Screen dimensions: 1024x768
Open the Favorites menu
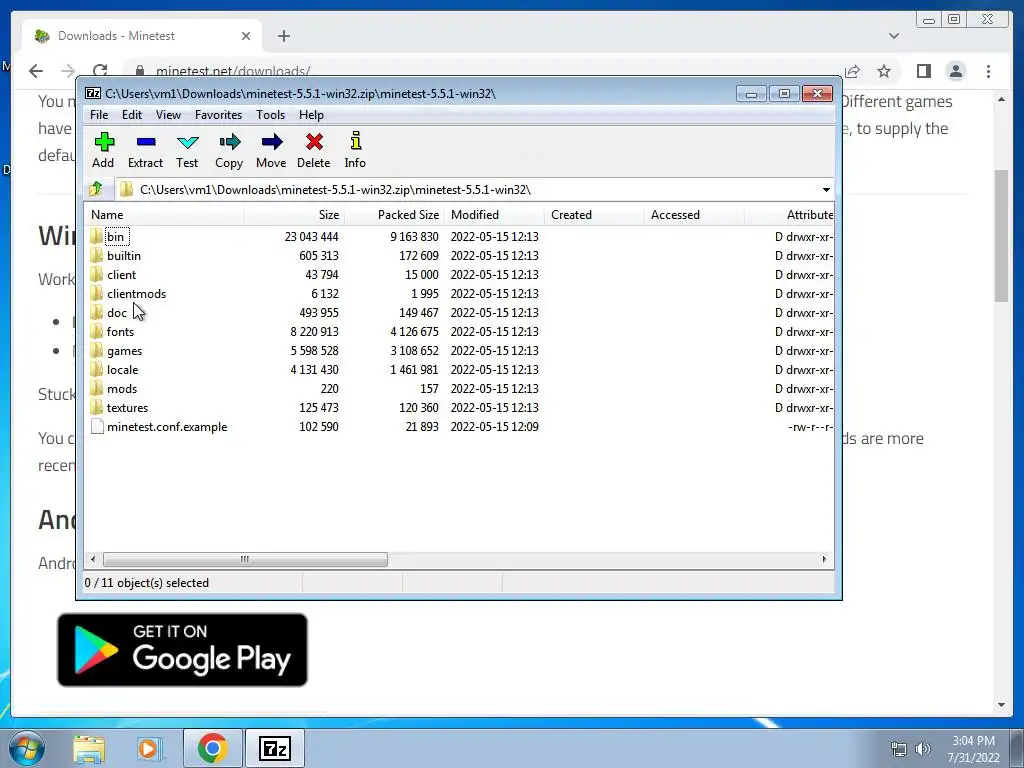click(219, 114)
